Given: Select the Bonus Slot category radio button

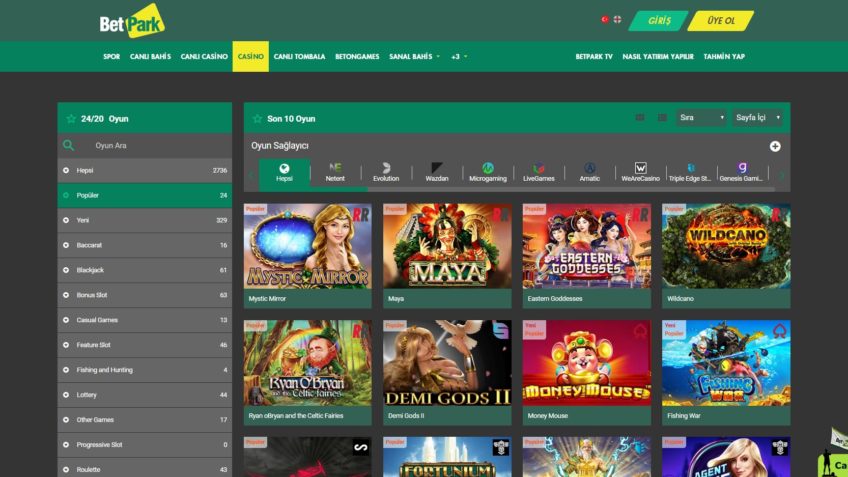Looking at the screenshot, I should [x=66, y=295].
